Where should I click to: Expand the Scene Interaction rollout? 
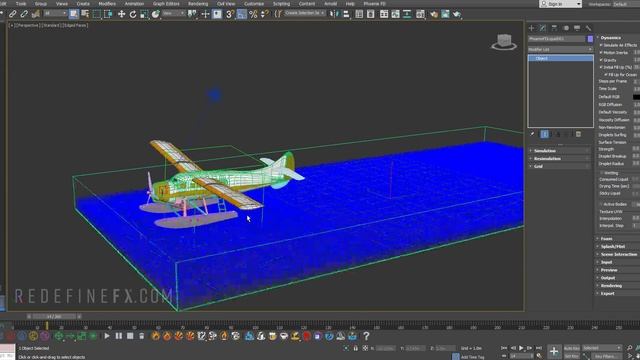[x=618, y=254]
